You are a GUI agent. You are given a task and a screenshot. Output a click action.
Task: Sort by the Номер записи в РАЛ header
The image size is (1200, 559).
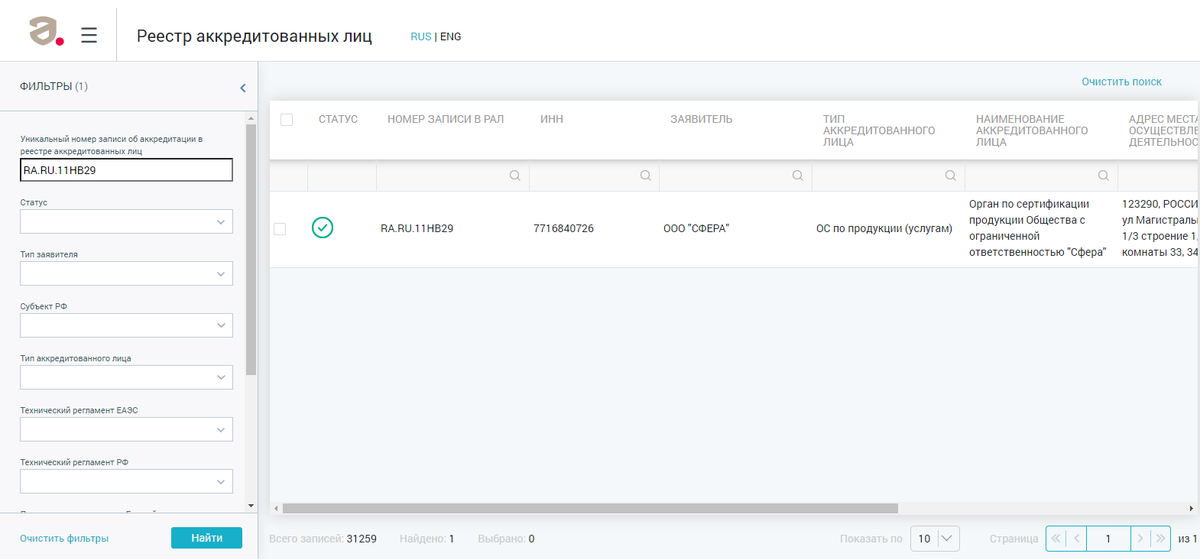445,119
